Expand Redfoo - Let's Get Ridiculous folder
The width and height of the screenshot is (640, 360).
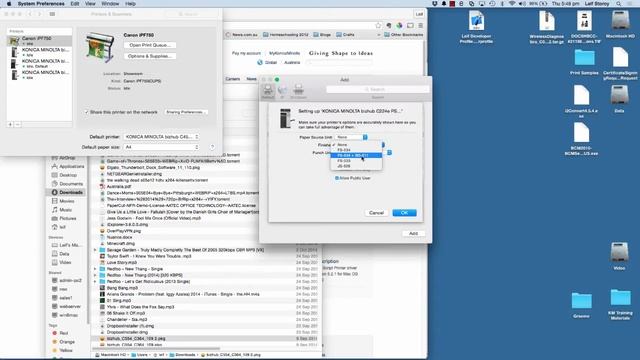coord(96,282)
